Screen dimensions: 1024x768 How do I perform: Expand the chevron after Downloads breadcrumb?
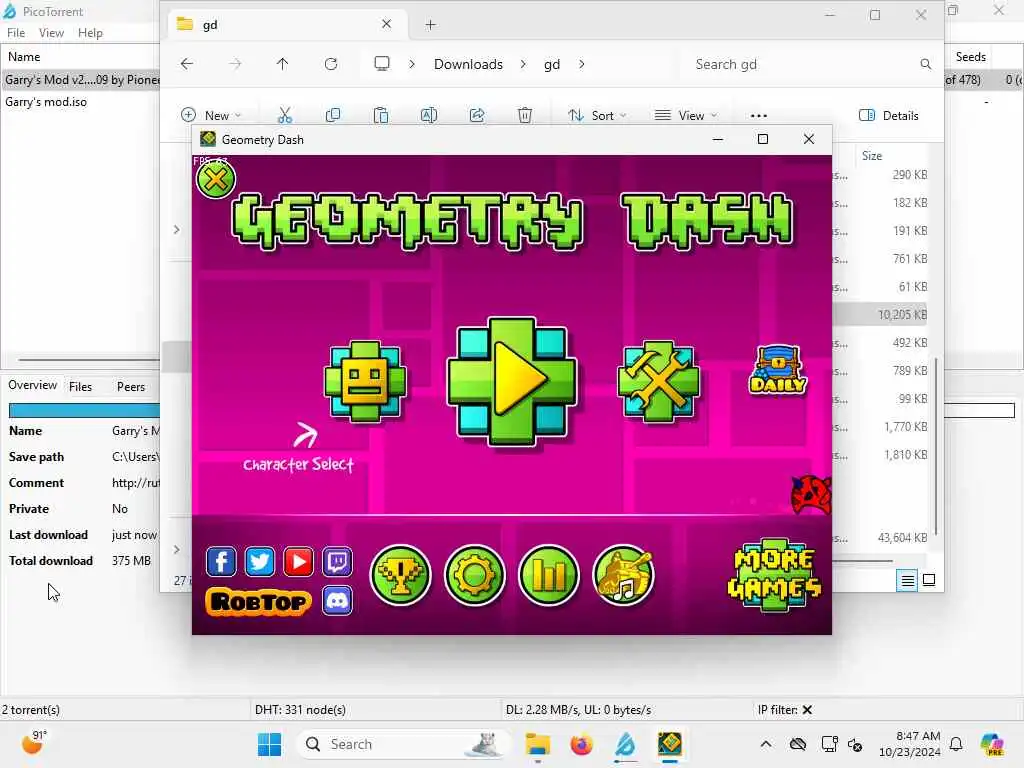[523, 64]
